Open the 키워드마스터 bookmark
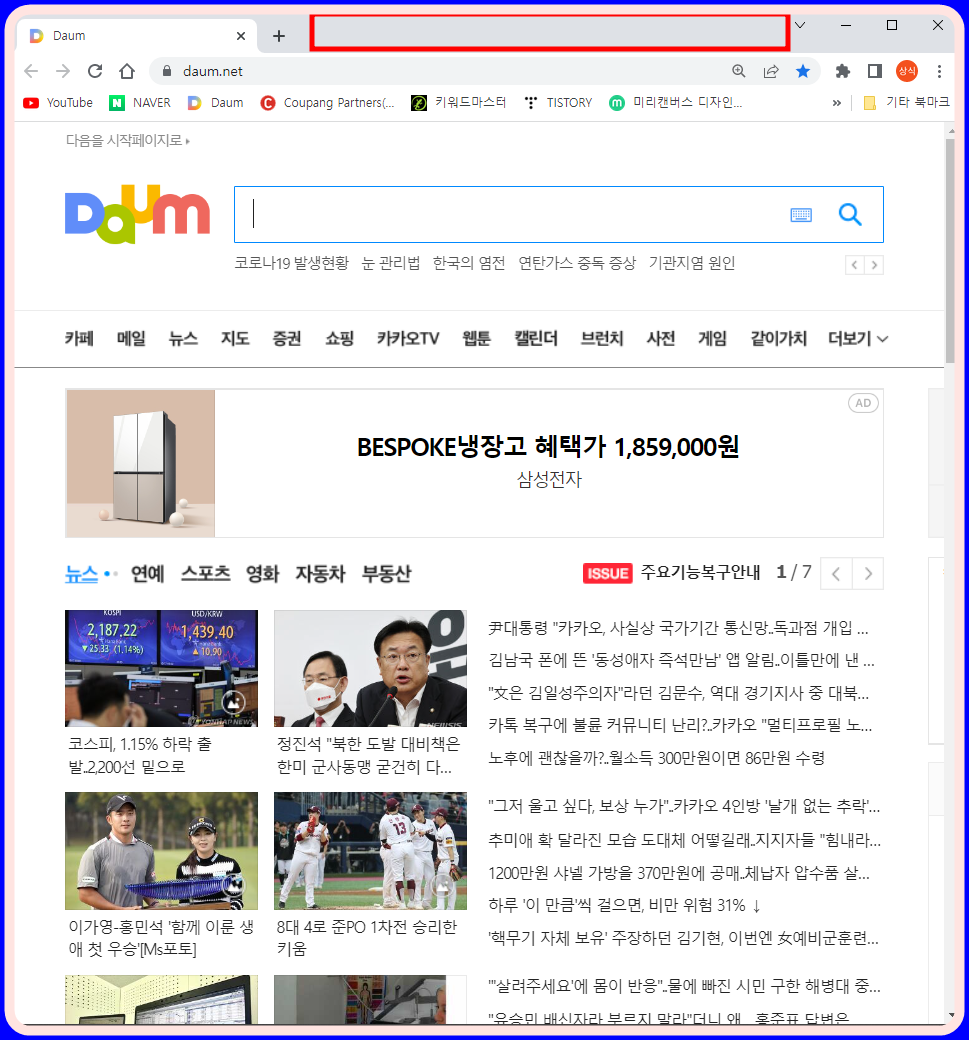Viewport: 969px width, 1040px height. point(458,103)
